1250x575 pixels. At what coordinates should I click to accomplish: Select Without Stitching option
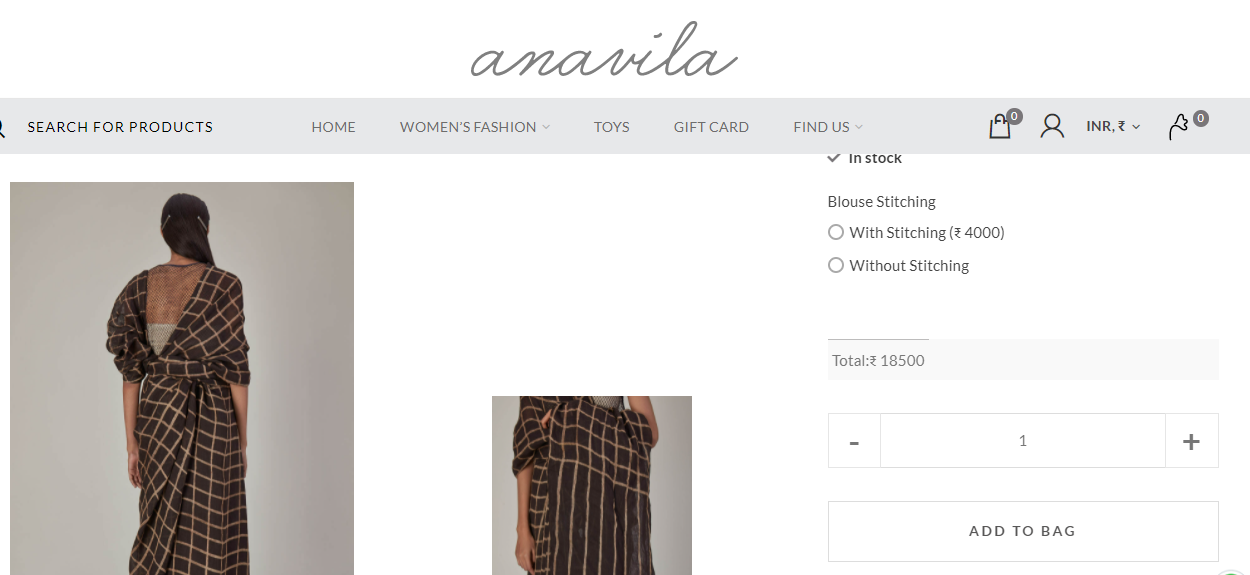click(836, 265)
